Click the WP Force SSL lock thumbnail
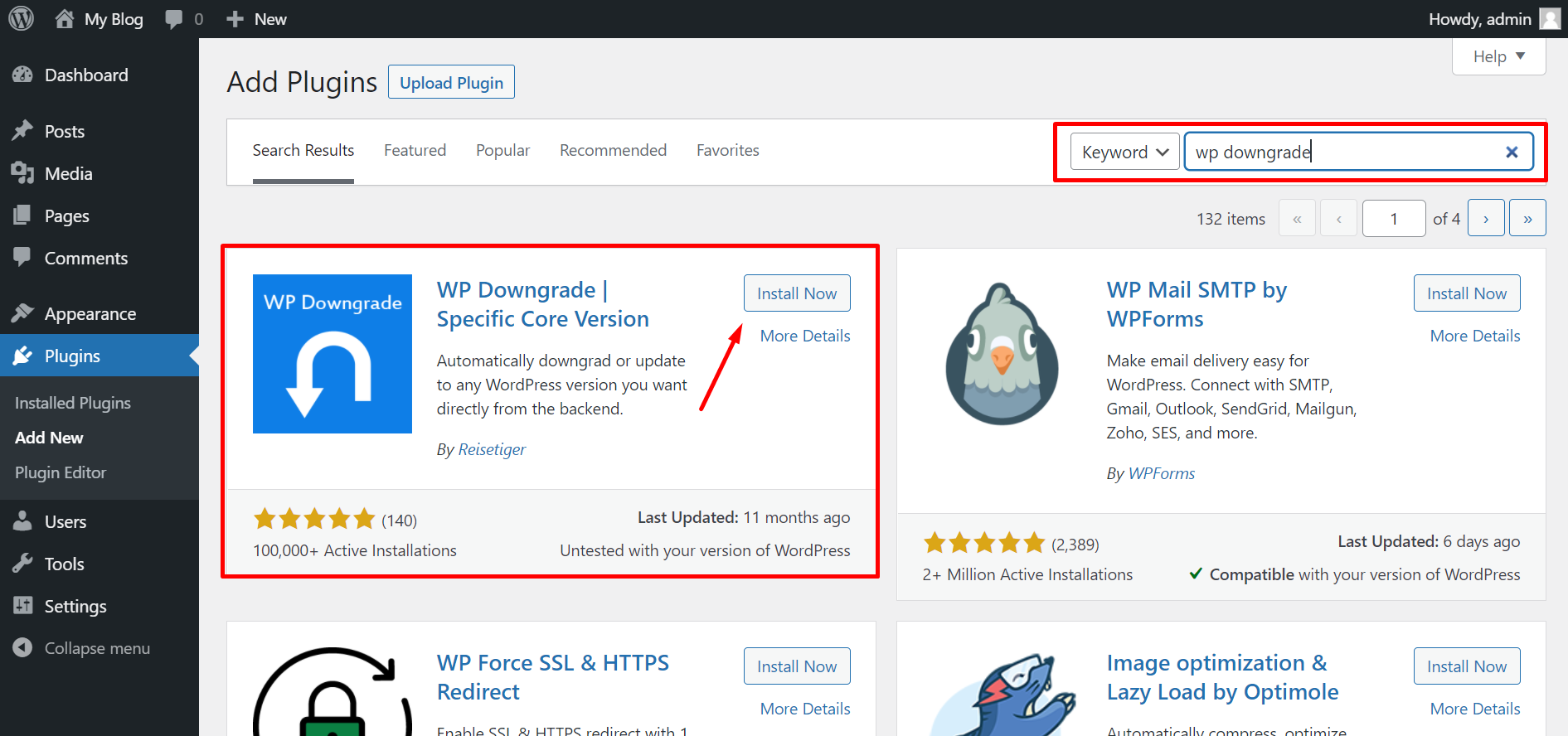1568x736 pixels. (333, 691)
